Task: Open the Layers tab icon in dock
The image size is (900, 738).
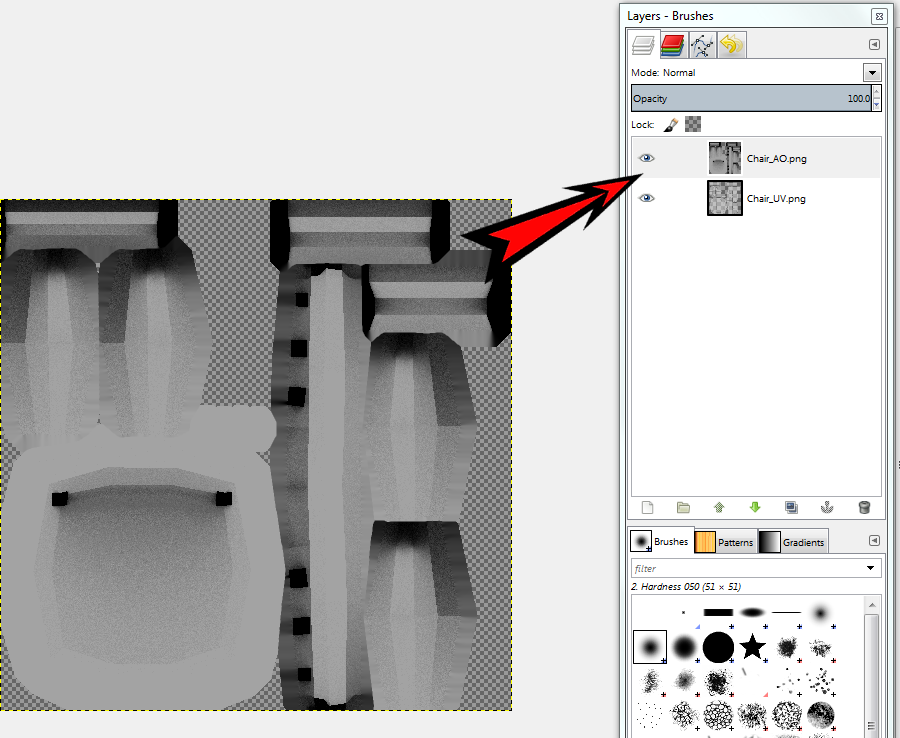Action: 643,45
